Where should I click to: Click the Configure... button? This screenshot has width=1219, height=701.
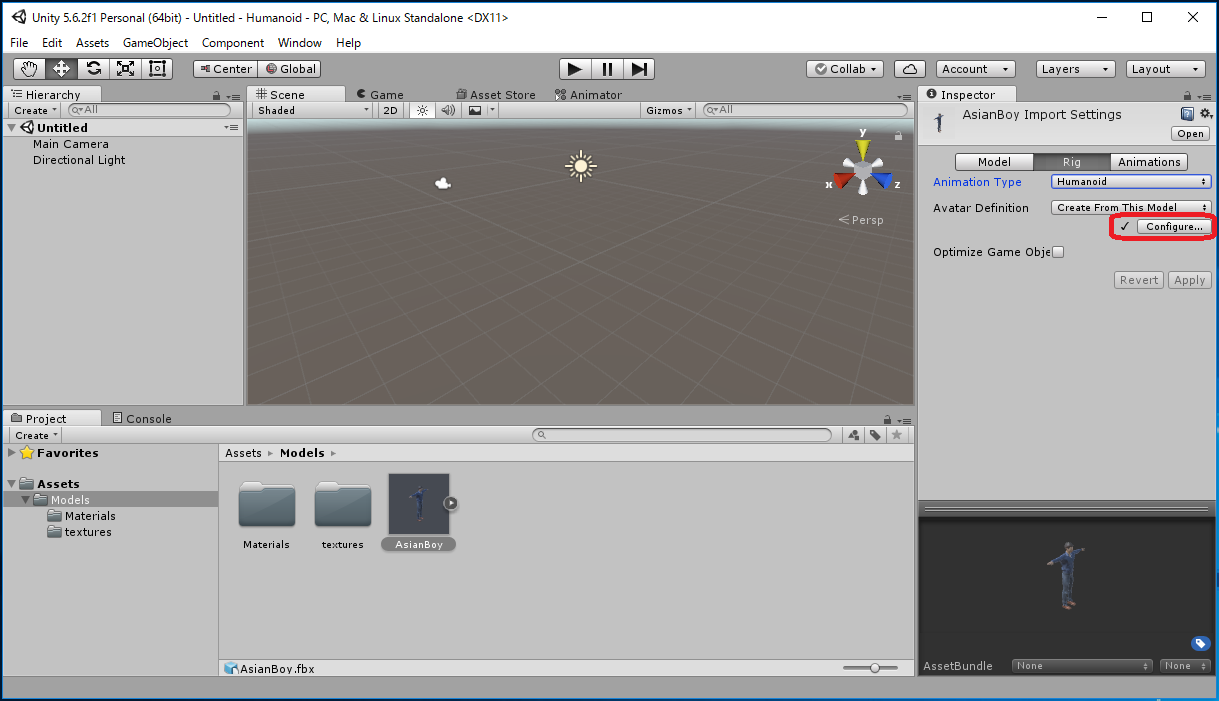[x=1174, y=227]
